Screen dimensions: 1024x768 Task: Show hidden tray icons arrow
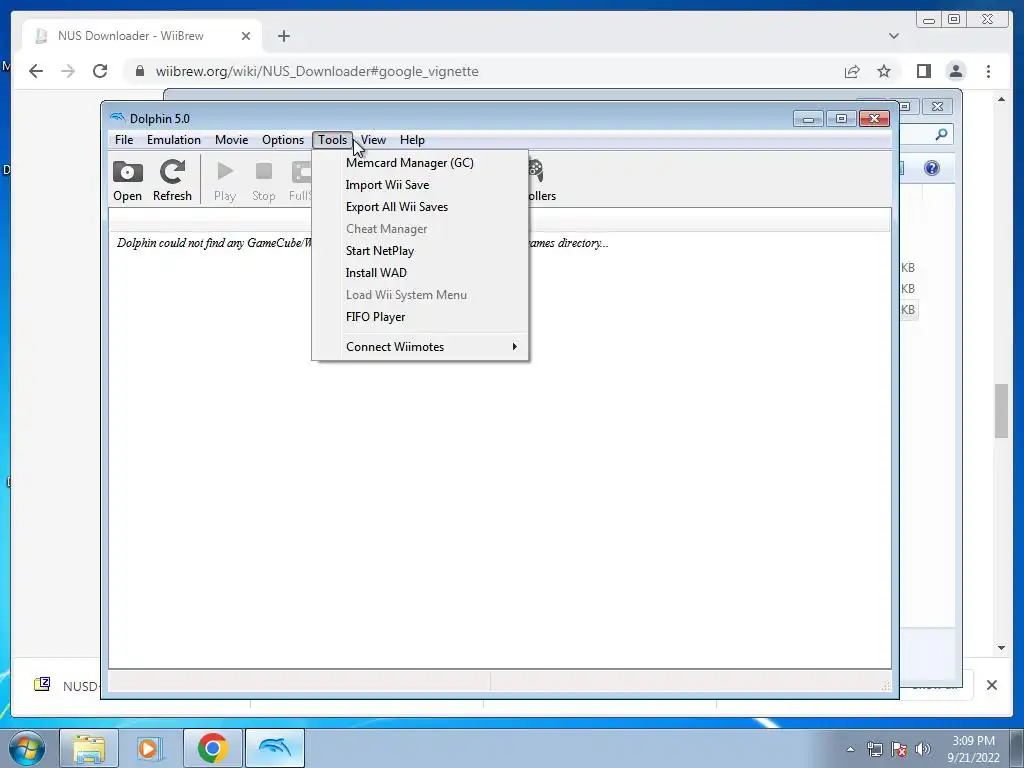point(850,749)
